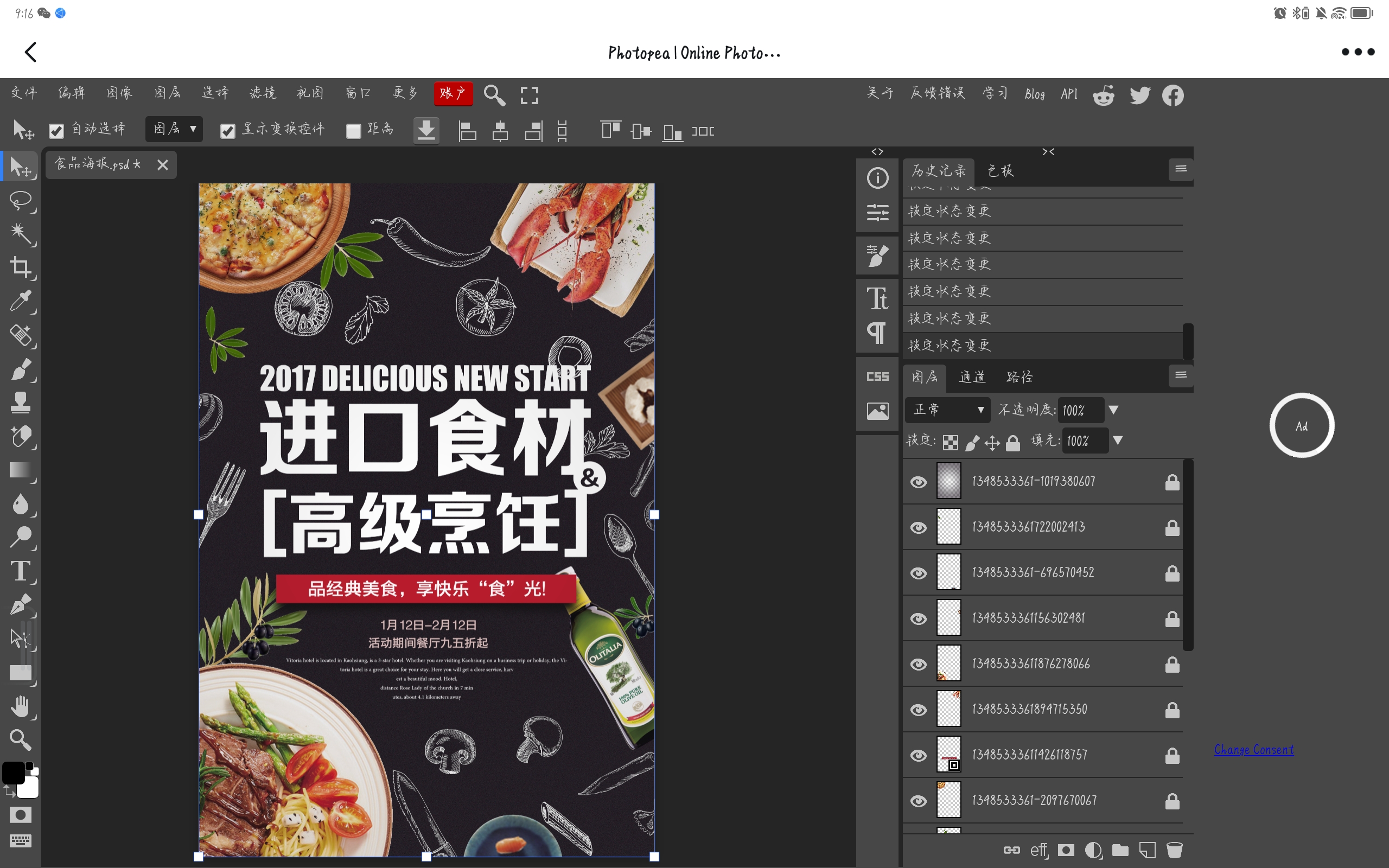
Task: Hide layer 1348533361722002413
Action: click(x=919, y=527)
